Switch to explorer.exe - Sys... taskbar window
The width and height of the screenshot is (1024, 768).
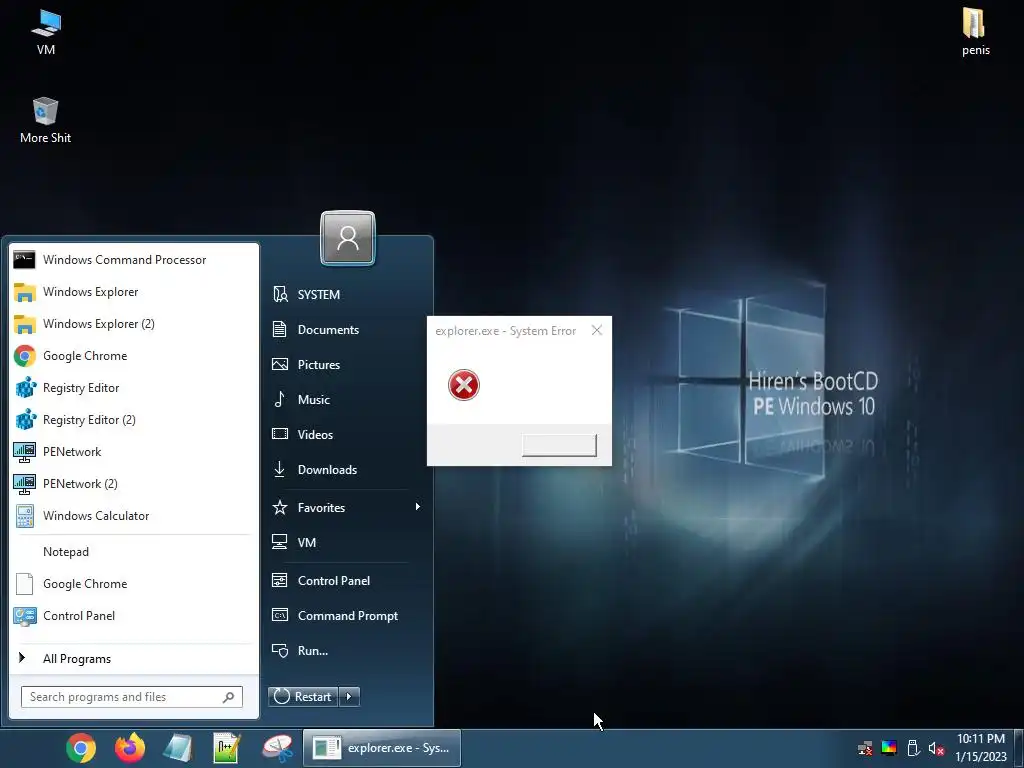coord(382,748)
